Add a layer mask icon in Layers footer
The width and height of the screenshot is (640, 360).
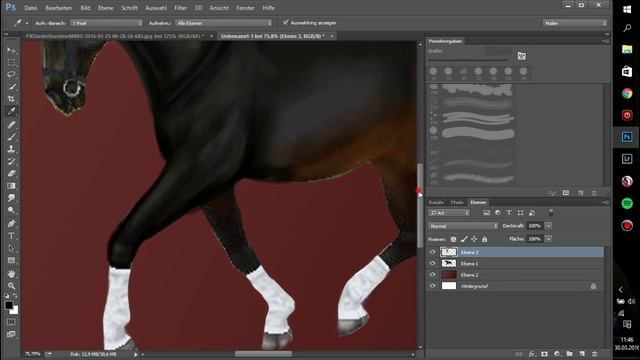tap(544, 354)
